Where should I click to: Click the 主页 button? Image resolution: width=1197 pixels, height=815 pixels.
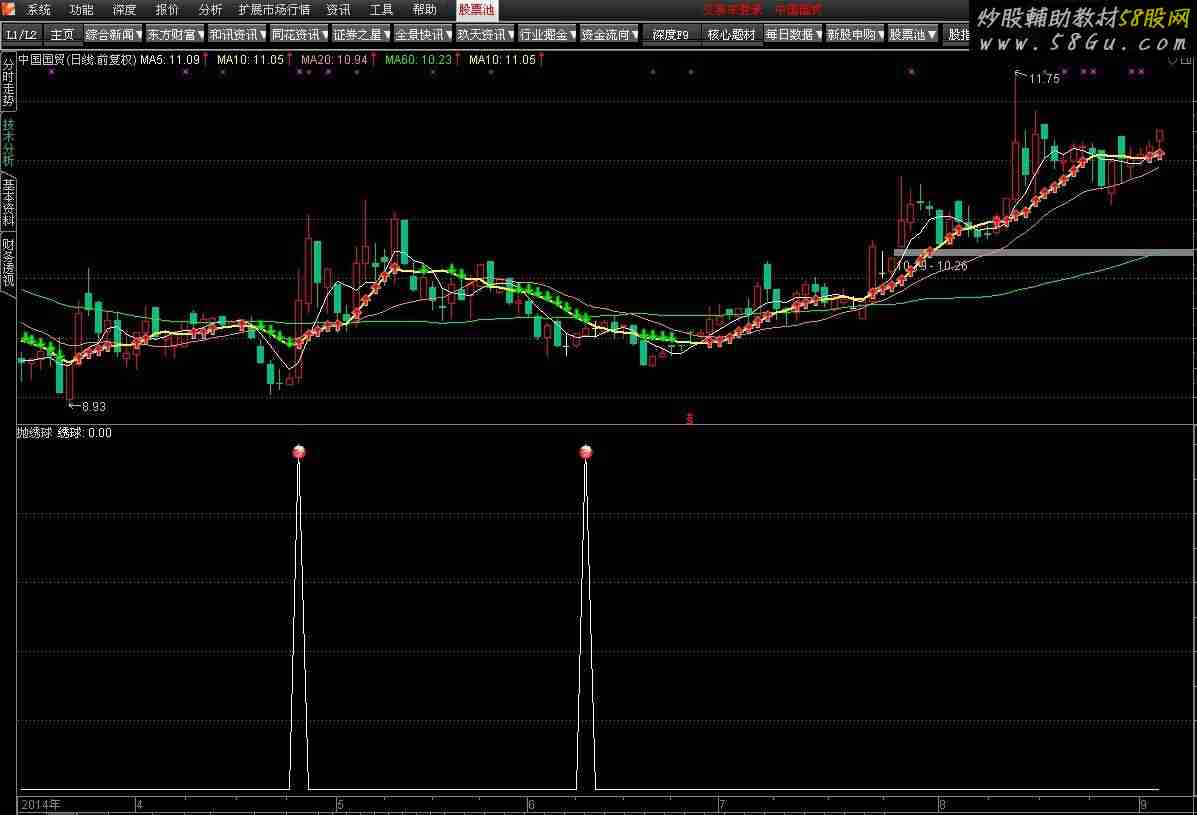point(62,34)
